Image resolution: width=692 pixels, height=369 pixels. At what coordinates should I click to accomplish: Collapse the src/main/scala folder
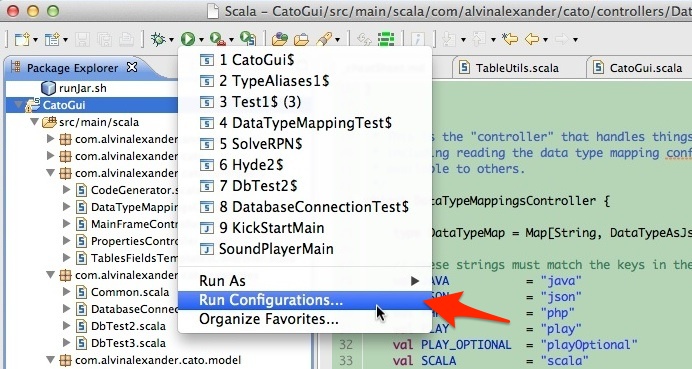[x=34, y=121]
